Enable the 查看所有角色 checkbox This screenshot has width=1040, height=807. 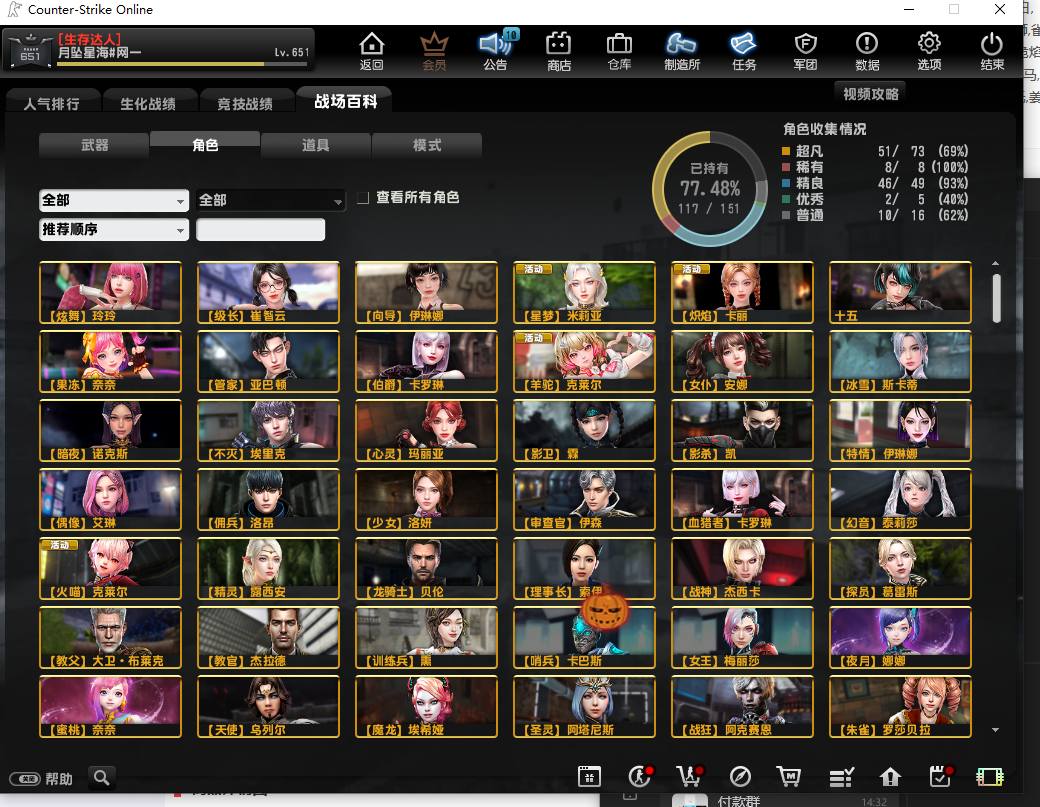pos(363,198)
